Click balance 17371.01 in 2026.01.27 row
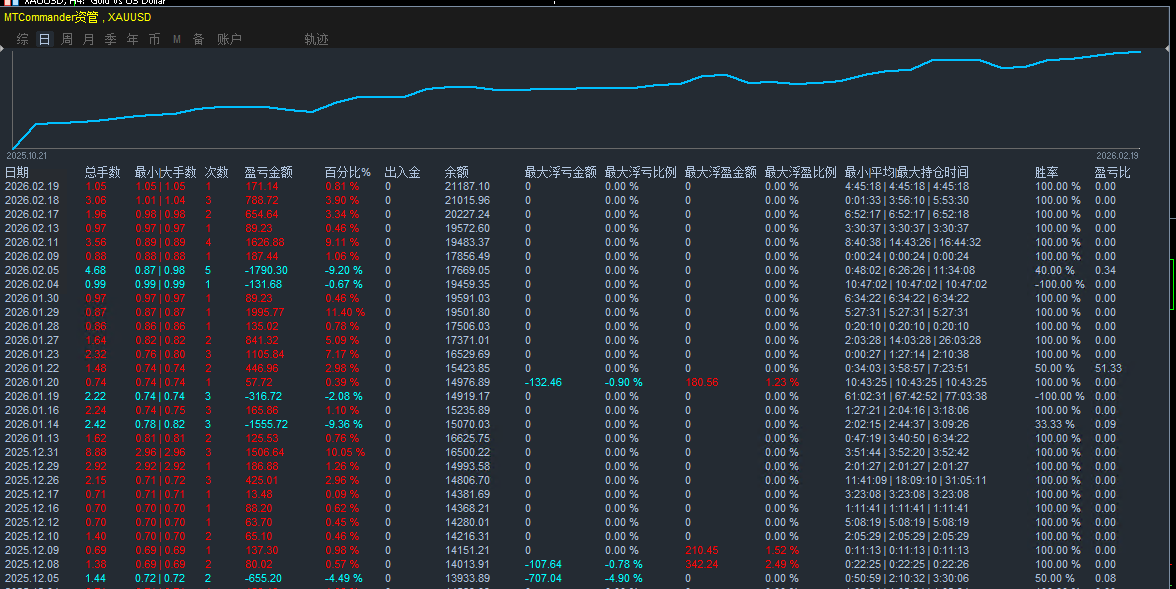This screenshot has height=589, width=1176. coord(467,341)
